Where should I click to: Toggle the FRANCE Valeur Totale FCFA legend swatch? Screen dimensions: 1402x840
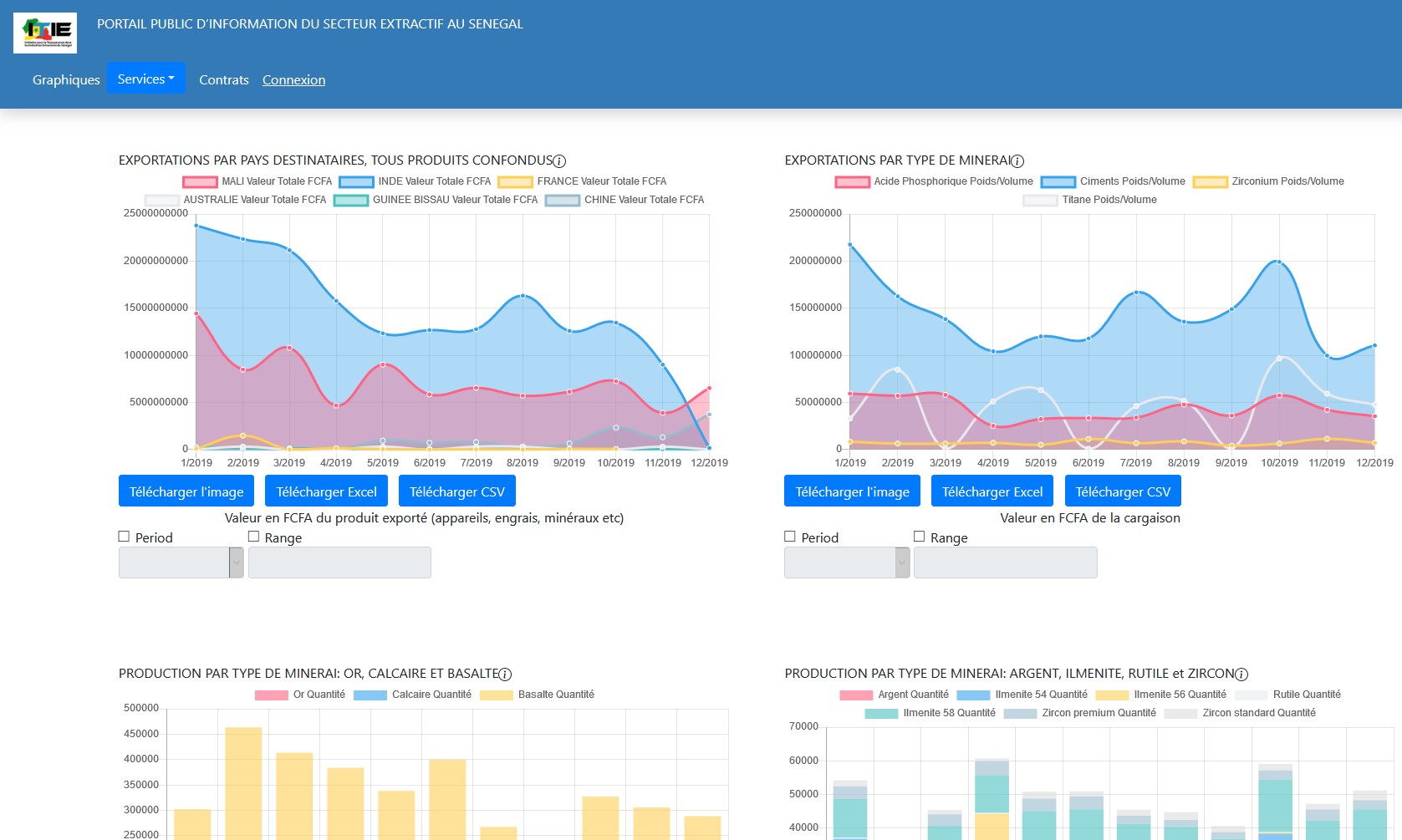tap(515, 181)
